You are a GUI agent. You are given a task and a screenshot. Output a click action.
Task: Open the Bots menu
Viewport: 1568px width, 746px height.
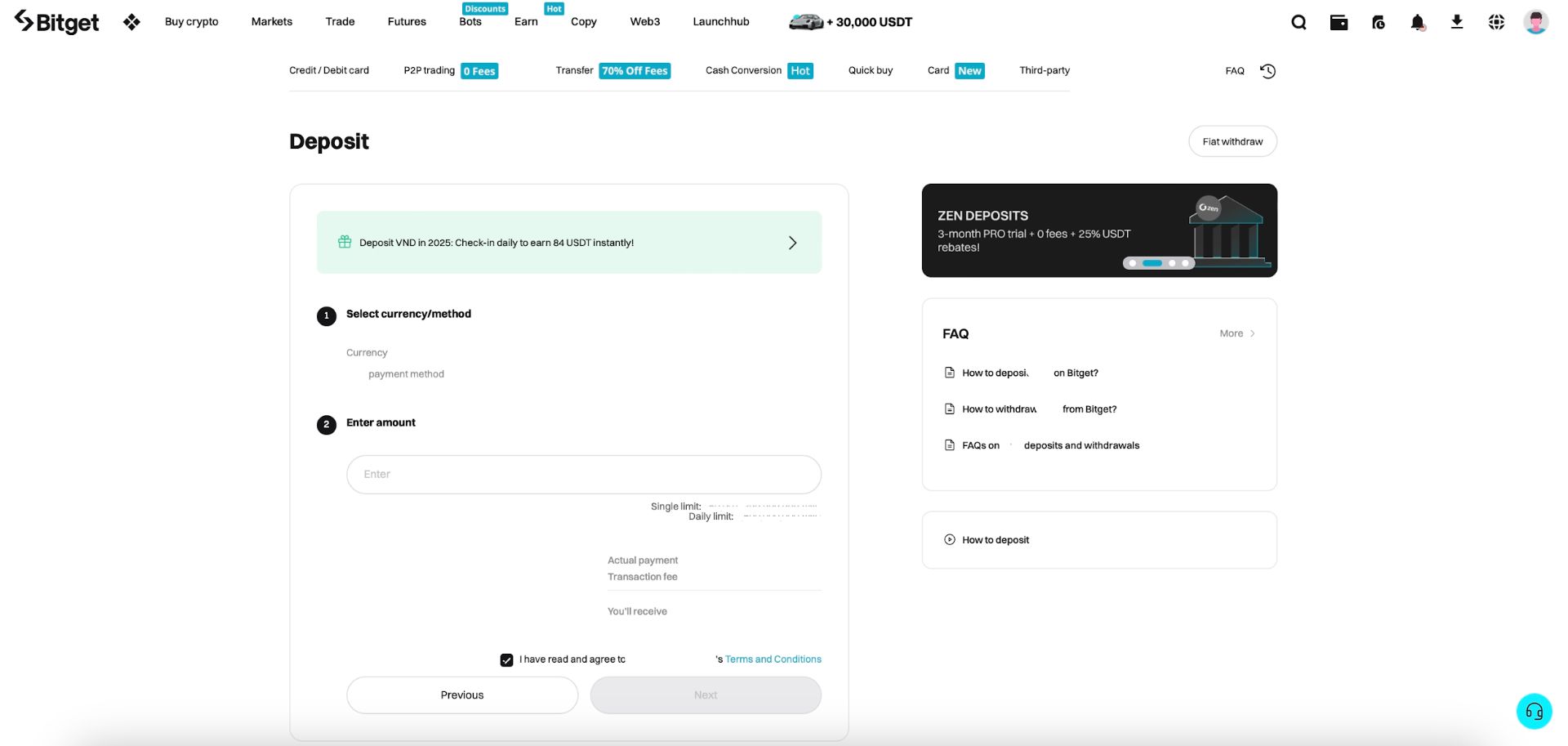coord(470,22)
